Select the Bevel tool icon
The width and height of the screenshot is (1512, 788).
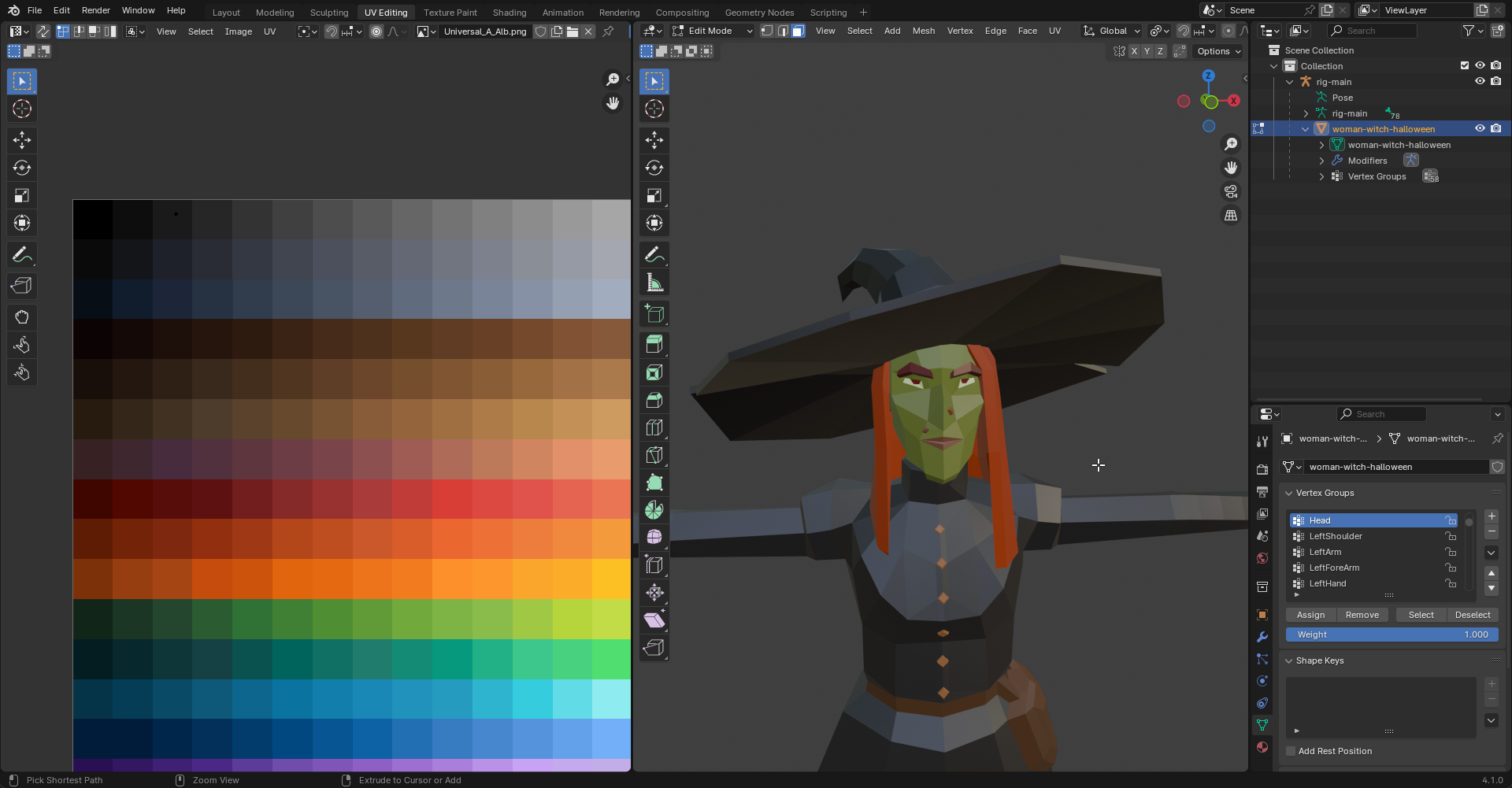pos(654,400)
